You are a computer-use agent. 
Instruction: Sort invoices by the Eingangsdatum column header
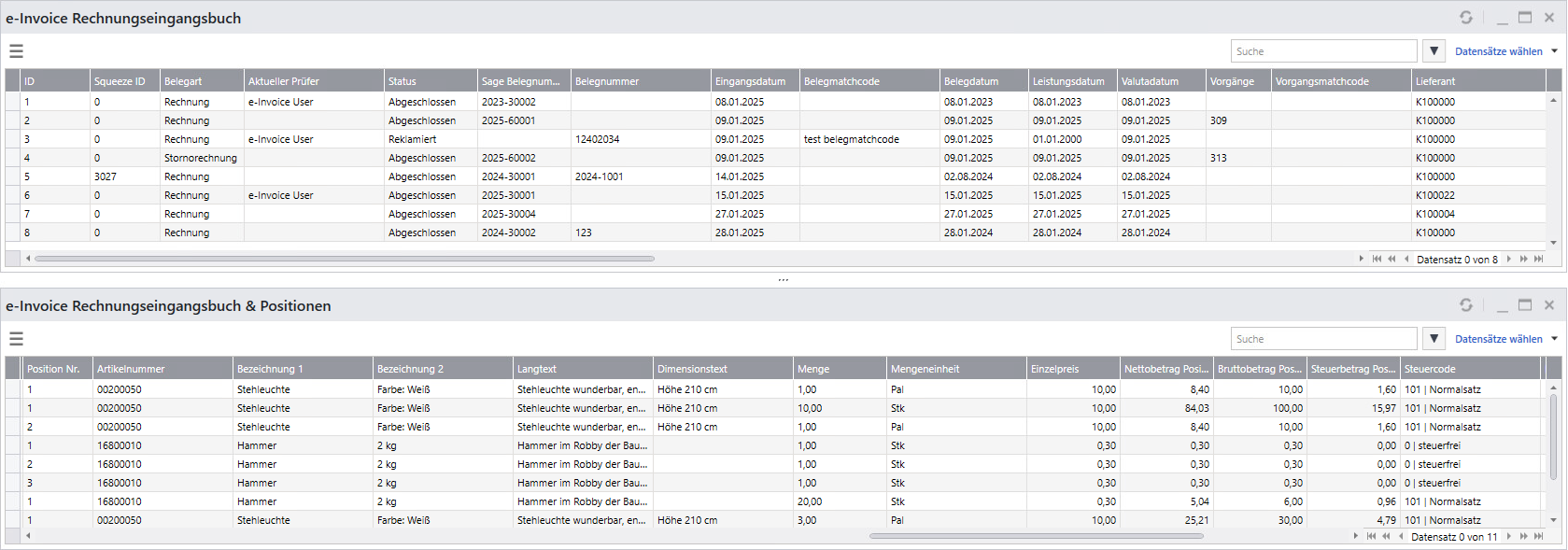pos(750,81)
